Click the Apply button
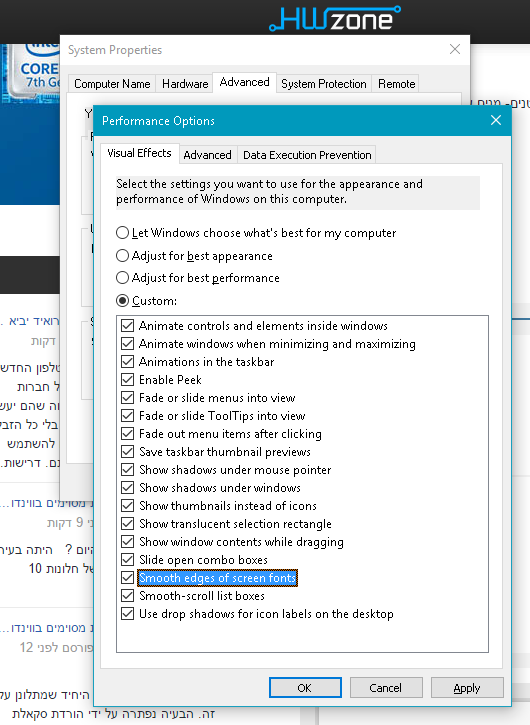530x725 pixels. 467,688
